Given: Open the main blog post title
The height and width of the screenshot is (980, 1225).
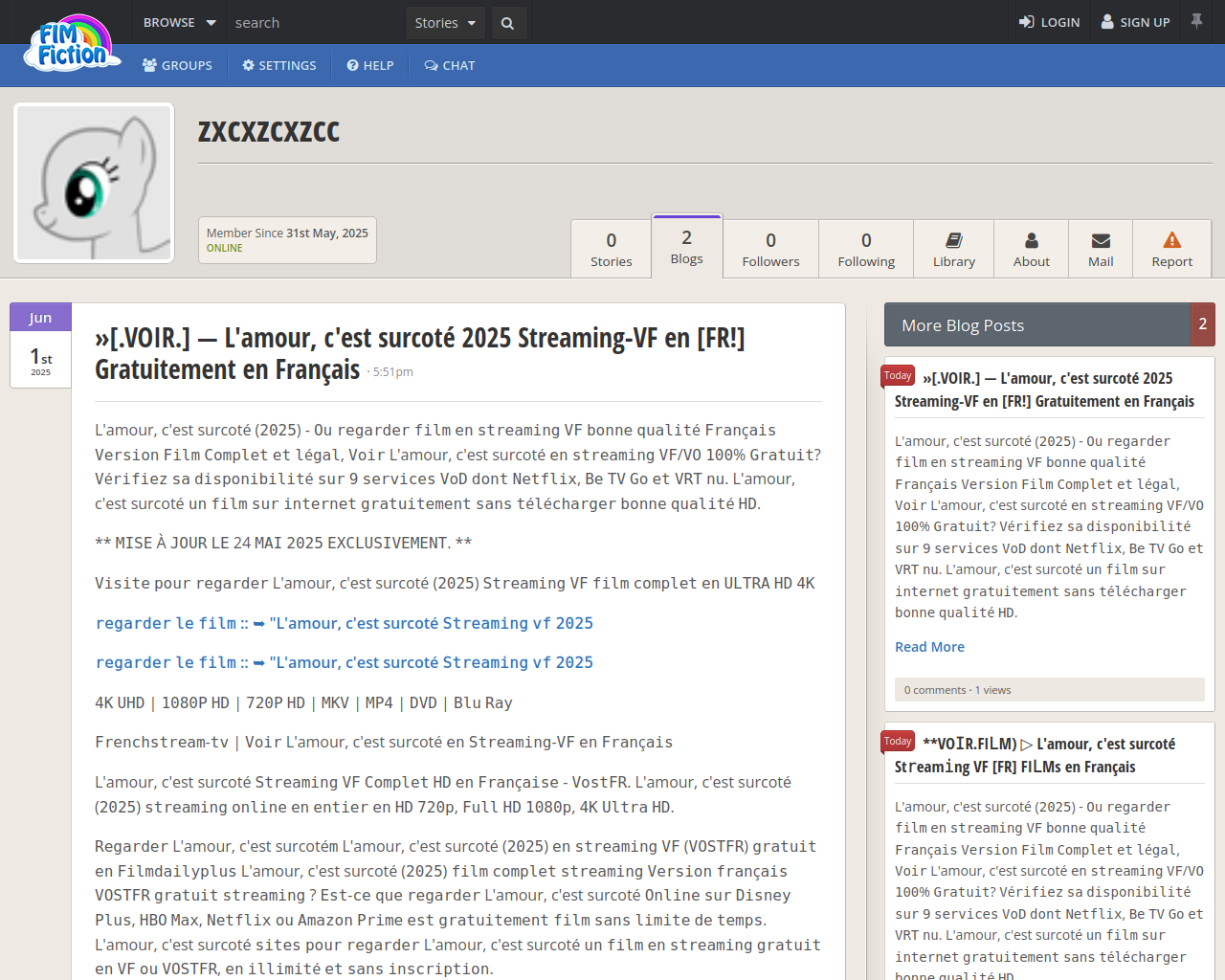Looking at the screenshot, I should click(419, 353).
